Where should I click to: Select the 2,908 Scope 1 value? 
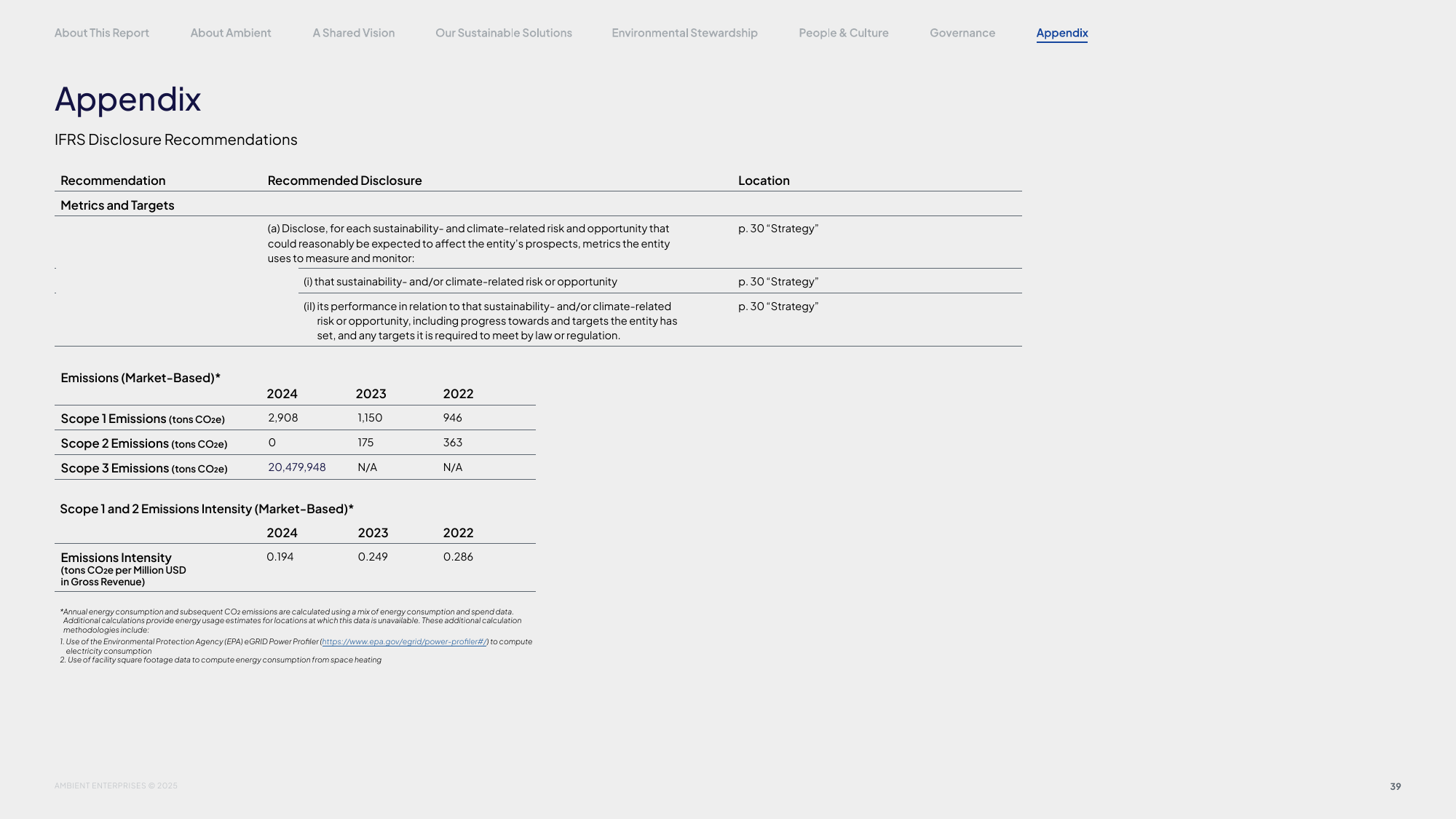[283, 418]
